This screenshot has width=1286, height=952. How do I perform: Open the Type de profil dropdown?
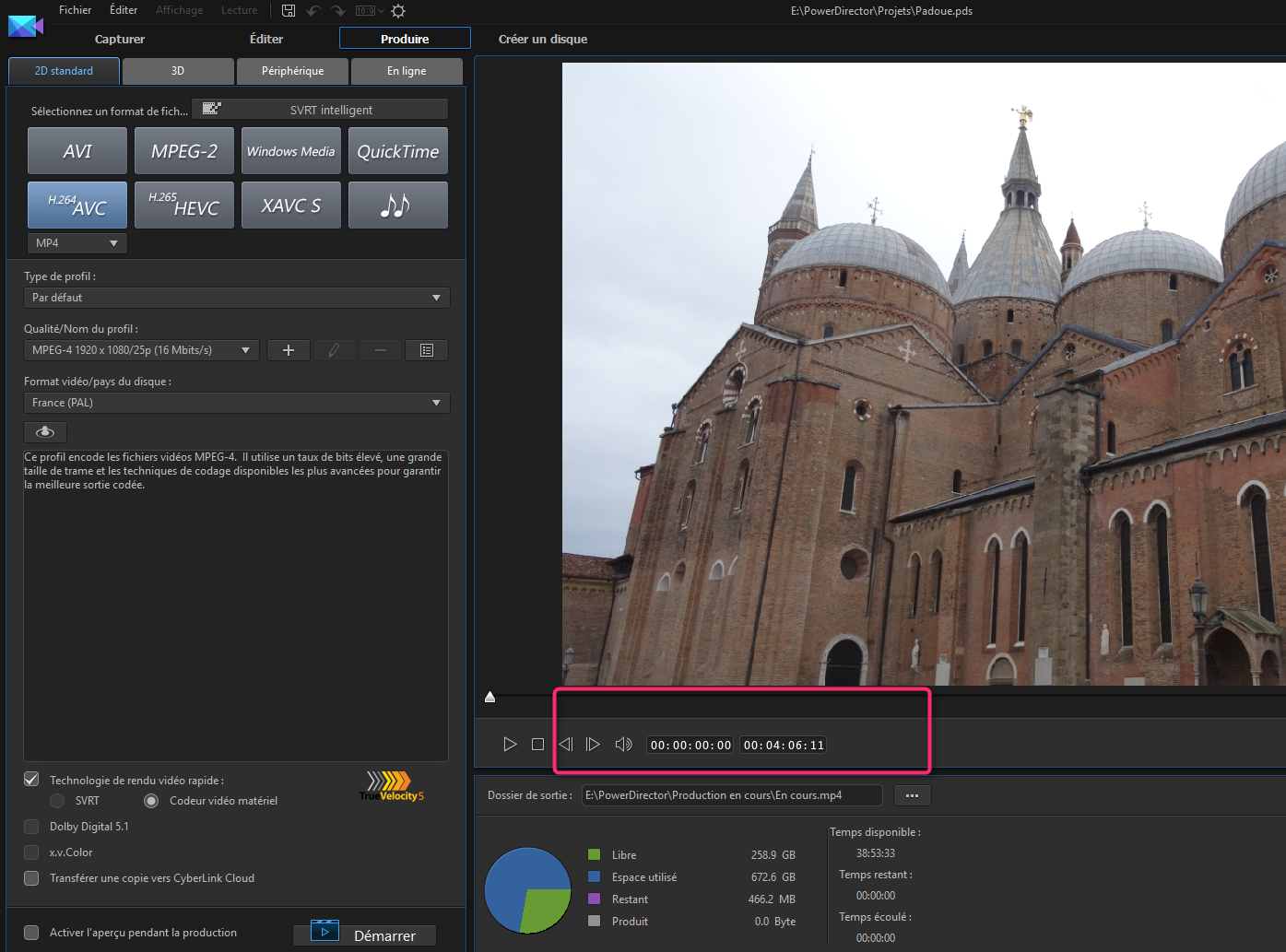(x=236, y=297)
